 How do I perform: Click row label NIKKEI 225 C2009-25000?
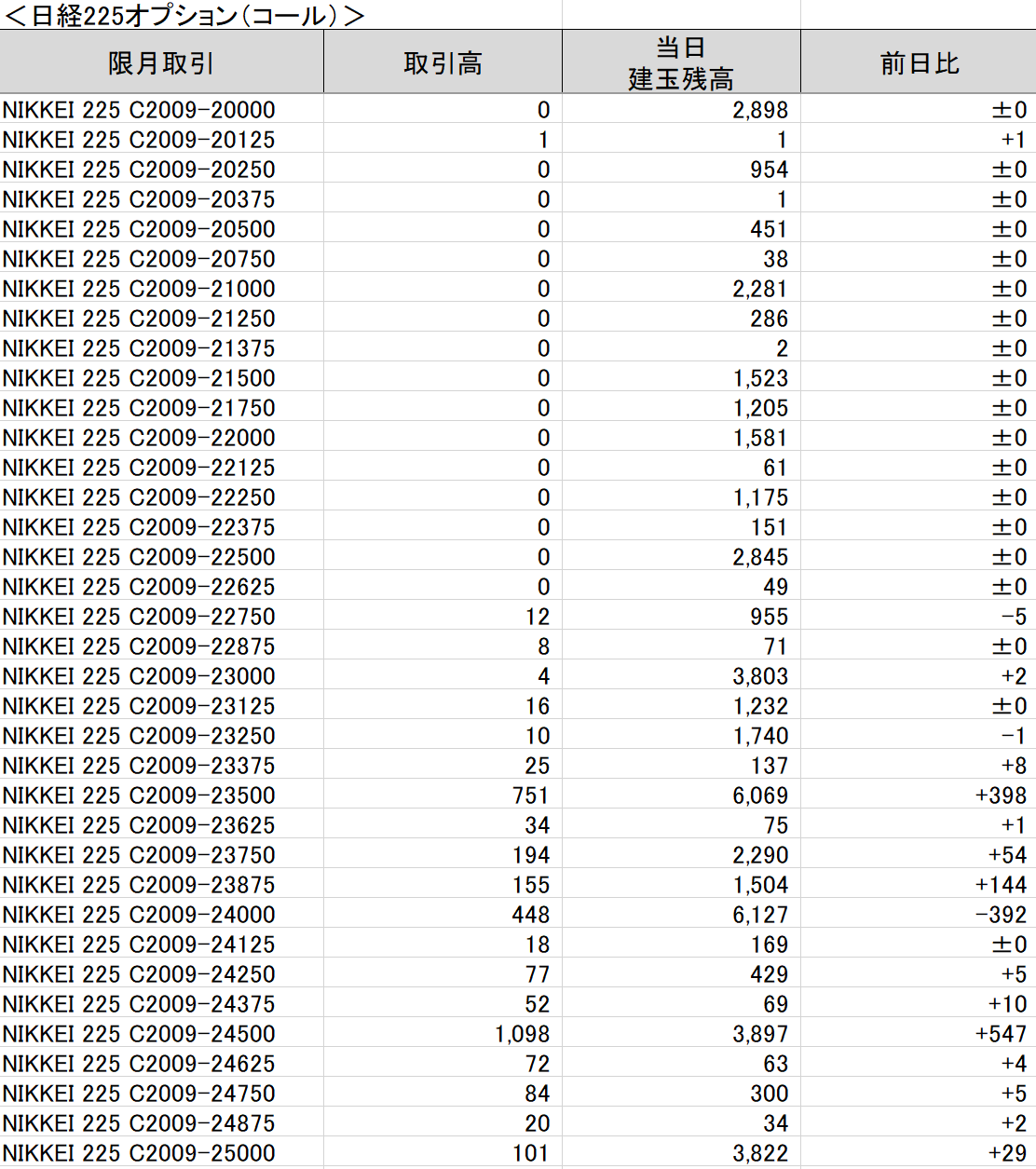point(139,1153)
